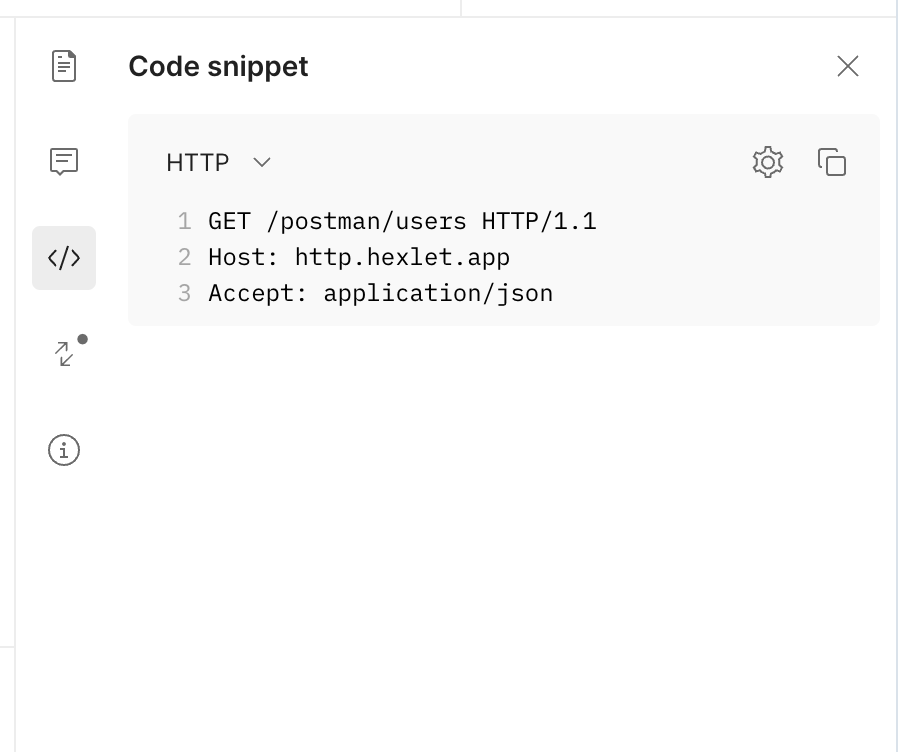Viewport: 898px width, 752px height.
Task: Click the chevron next to the HTTP label
Action: (262, 162)
